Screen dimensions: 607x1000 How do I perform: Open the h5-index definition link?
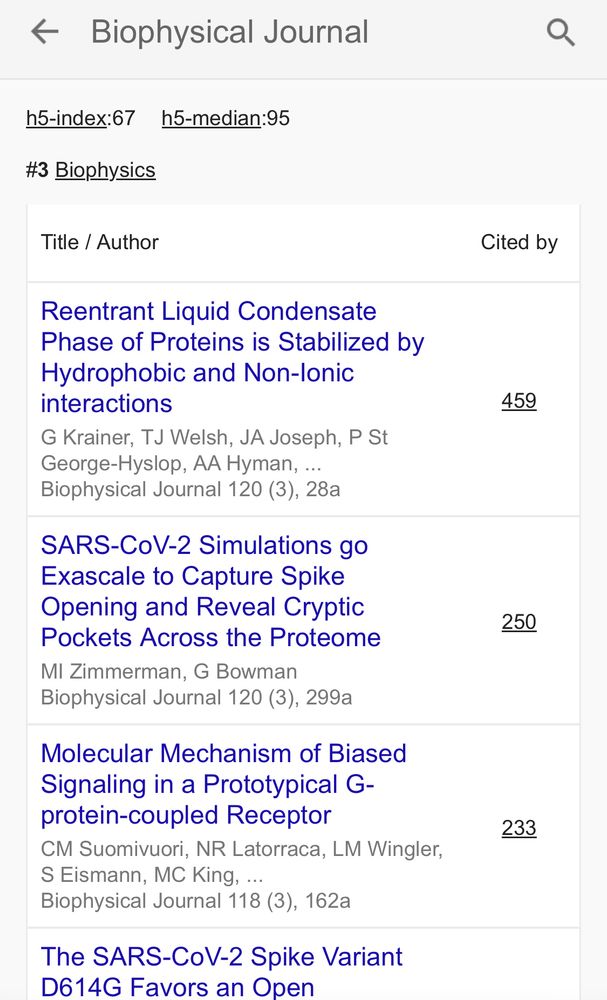pos(66,118)
